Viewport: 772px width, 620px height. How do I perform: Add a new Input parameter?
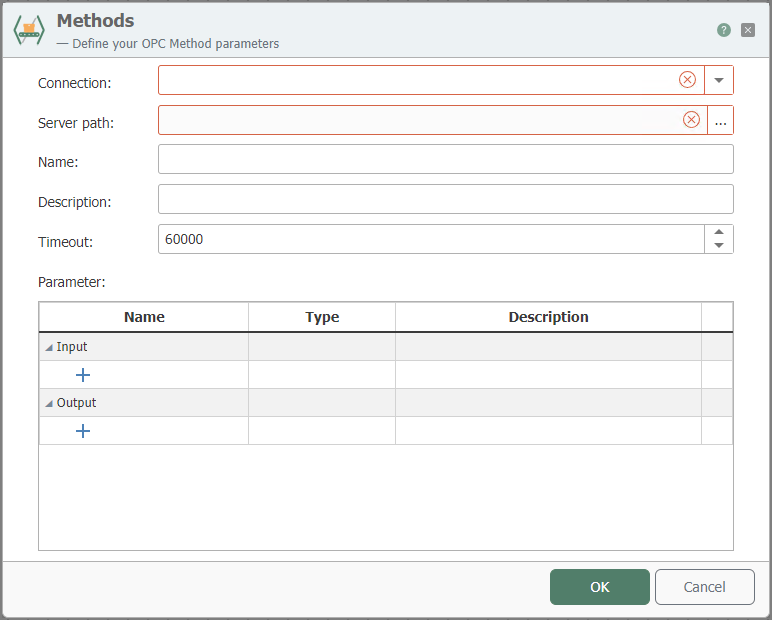(83, 375)
